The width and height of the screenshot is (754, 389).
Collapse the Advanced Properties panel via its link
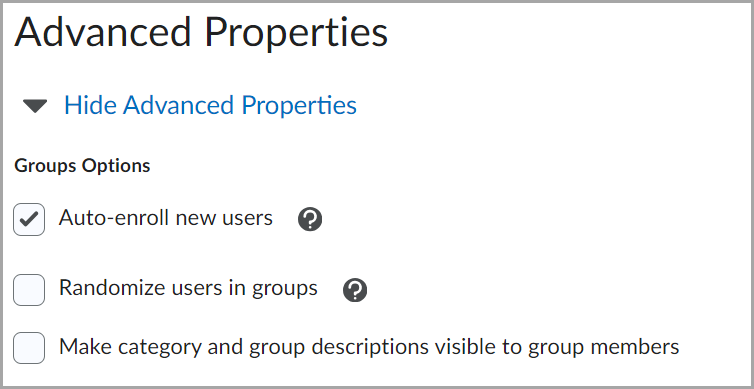pos(210,105)
